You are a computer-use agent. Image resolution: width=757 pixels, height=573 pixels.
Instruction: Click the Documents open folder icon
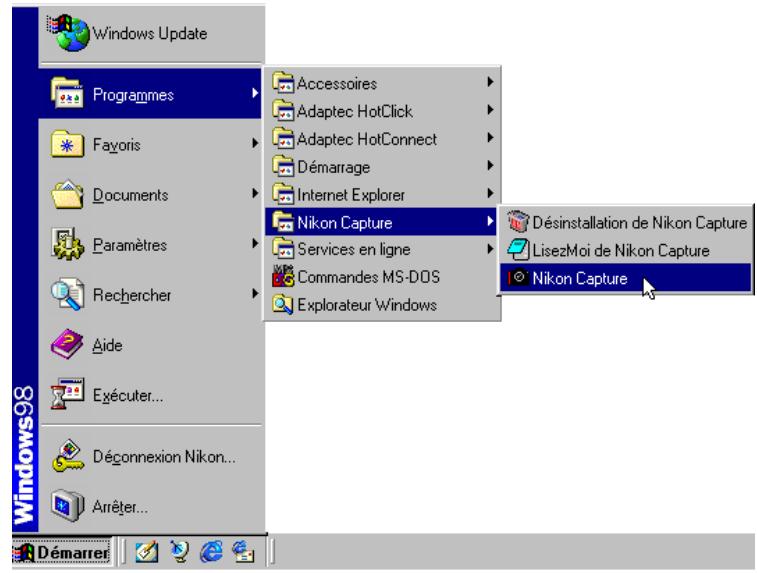[67, 194]
